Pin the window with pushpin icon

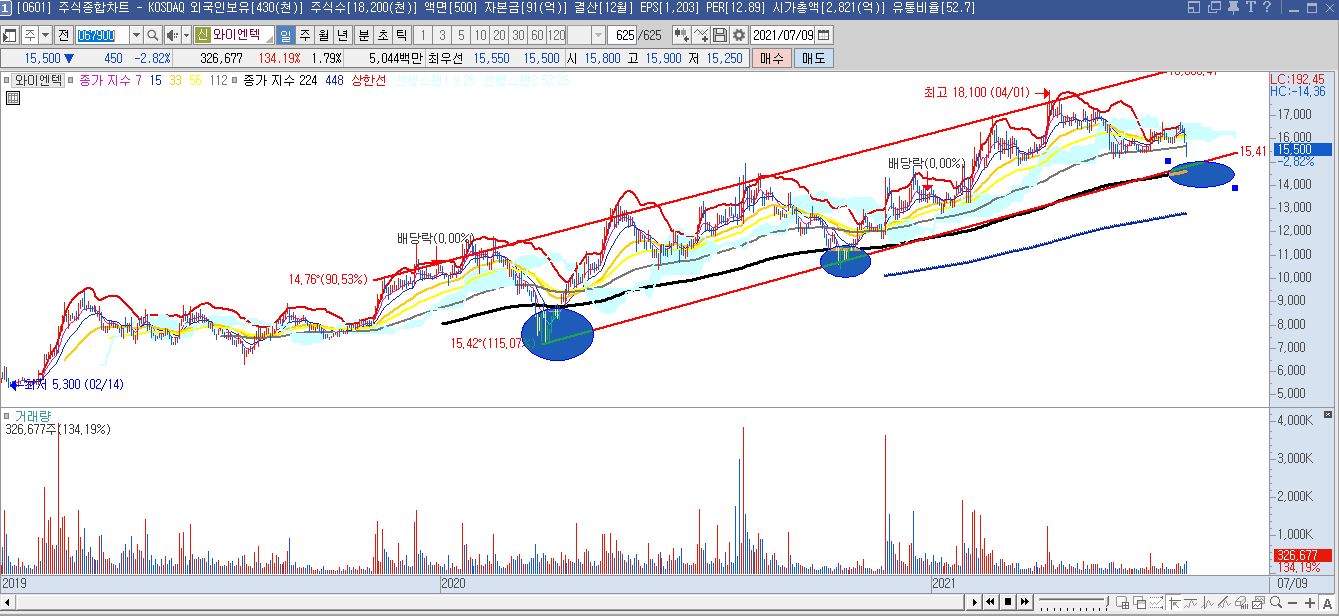pos(1233,8)
